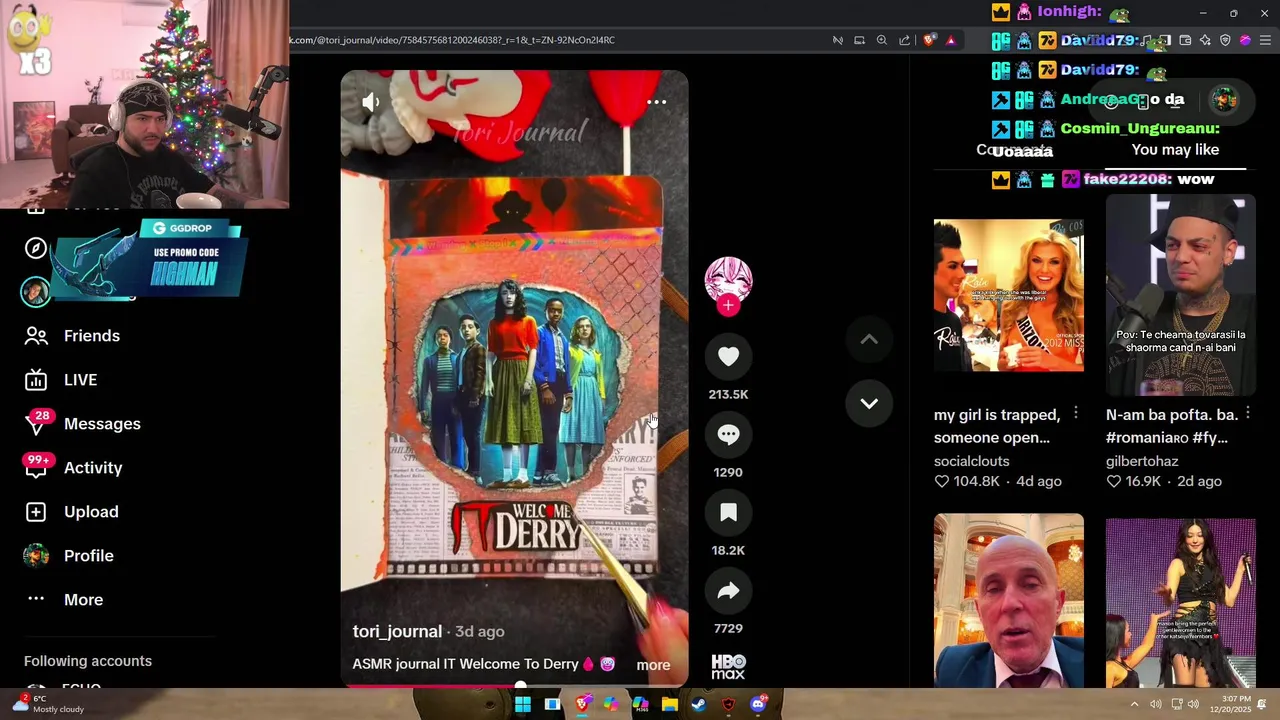Open Discord from the taskbar
This screenshot has height=720, width=1280.
coord(758,704)
